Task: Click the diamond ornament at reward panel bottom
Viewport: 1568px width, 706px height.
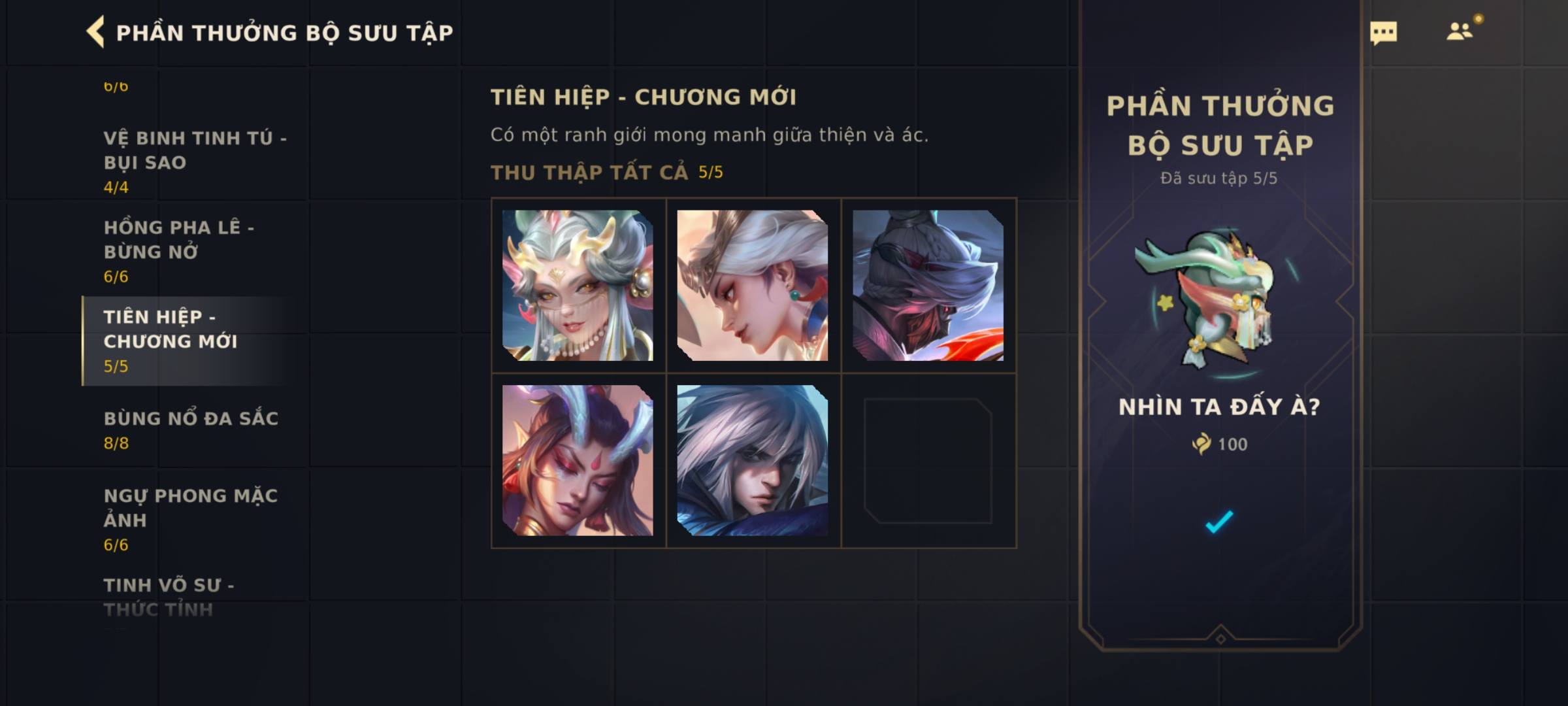Action: (x=1220, y=639)
